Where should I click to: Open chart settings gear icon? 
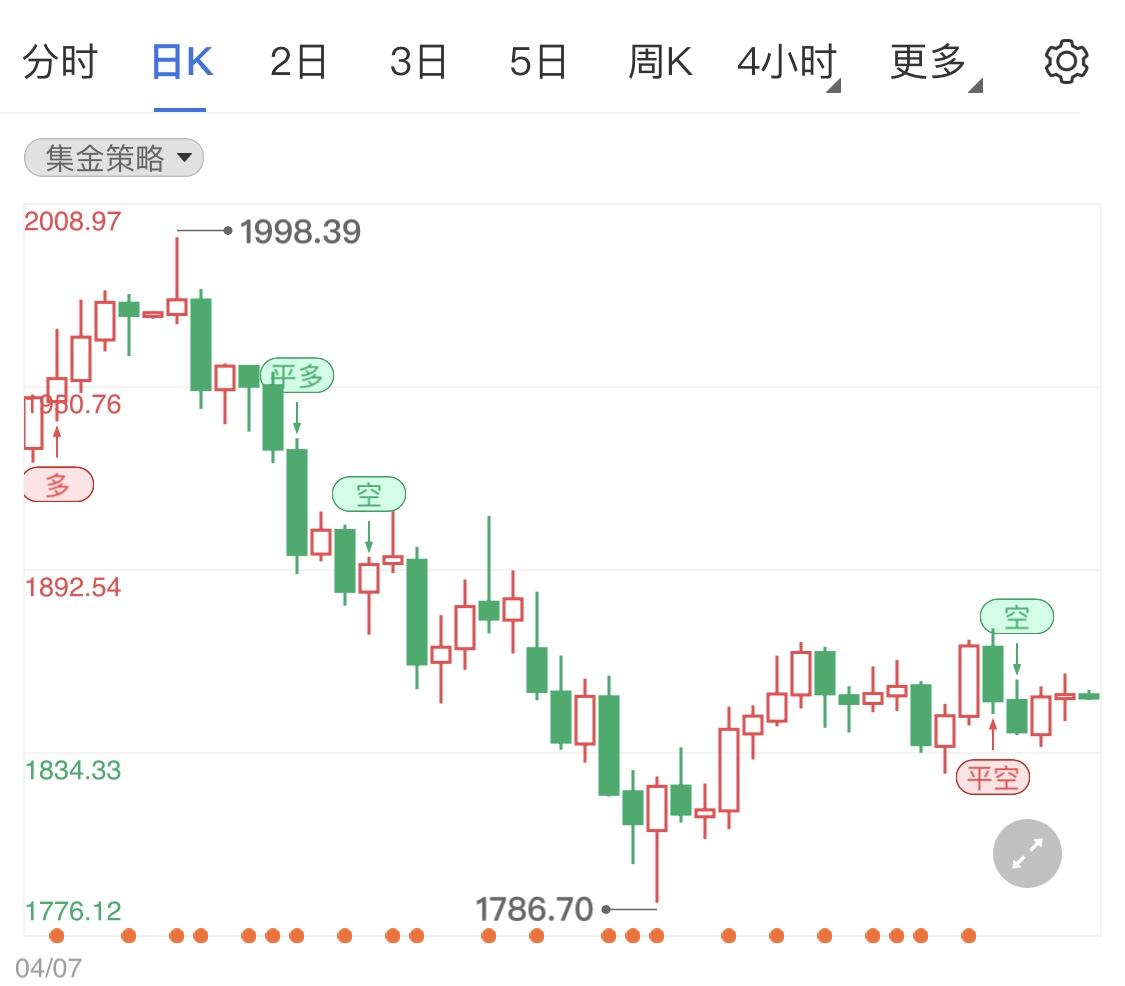pos(1065,62)
